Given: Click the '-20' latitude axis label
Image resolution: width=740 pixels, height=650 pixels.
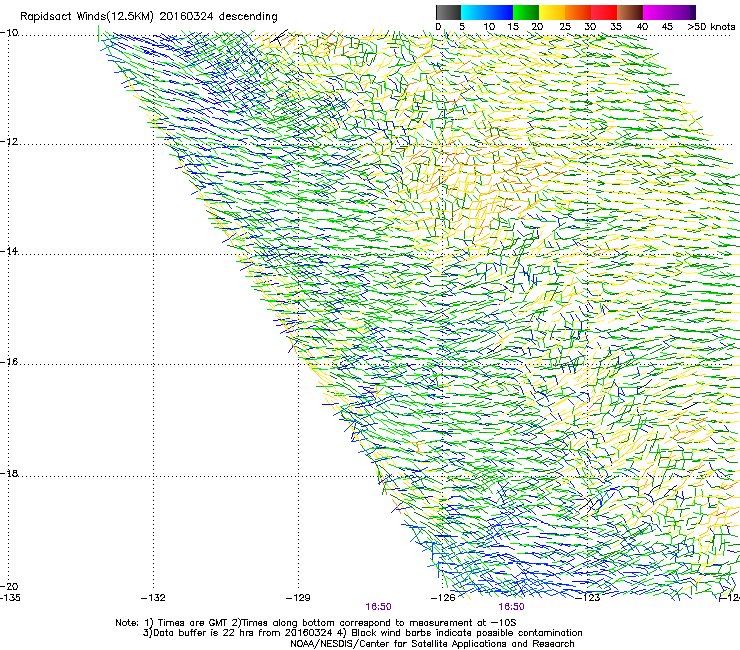Looking at the screenshot, I should click(x=9, y=586).
